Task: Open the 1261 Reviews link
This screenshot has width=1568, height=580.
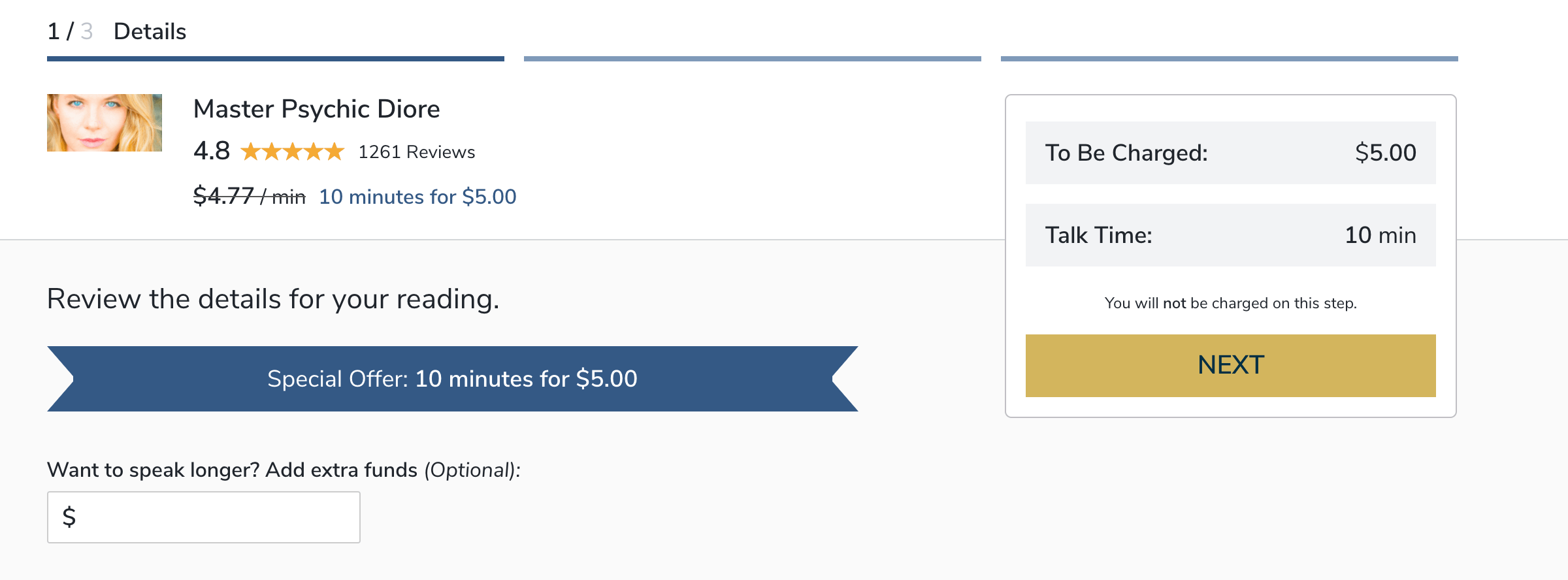Action: [416, 152]
